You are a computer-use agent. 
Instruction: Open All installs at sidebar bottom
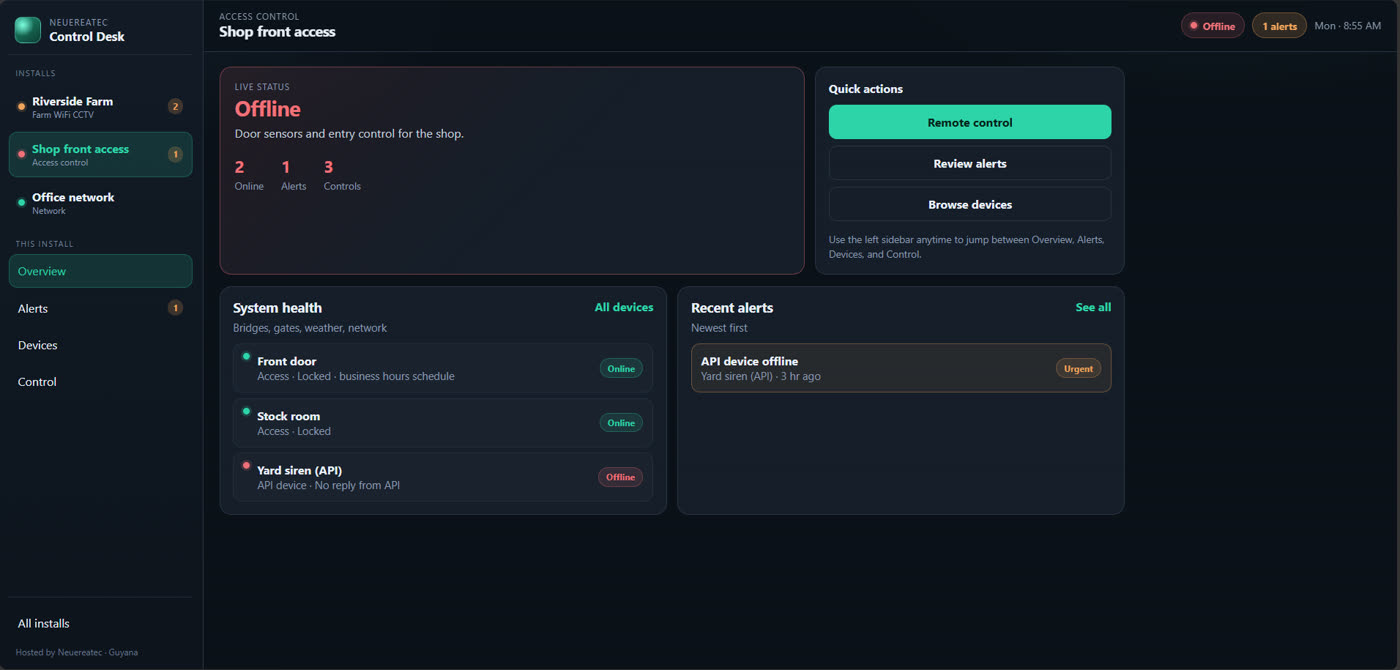100,623
